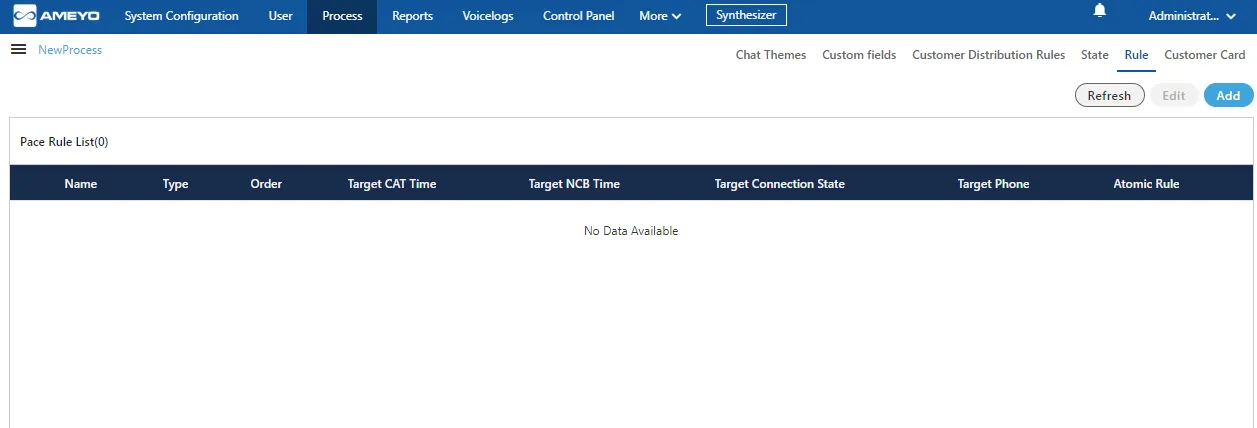Click the No Data Available message
The height and width of the screenshot is (428, 1257).
click(x=631, y=231)
